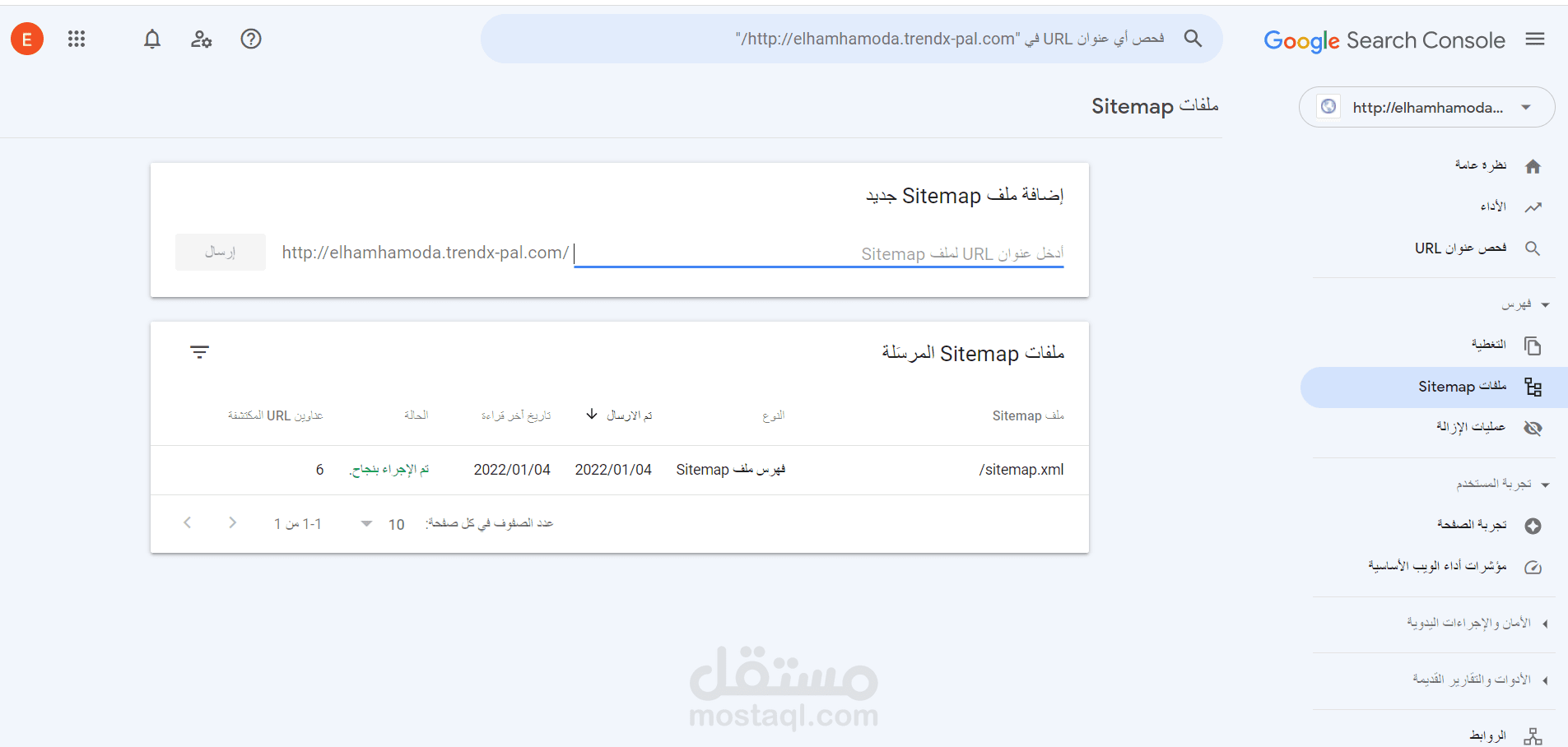Open the property selector dropdown

[x=1427, y=107]
